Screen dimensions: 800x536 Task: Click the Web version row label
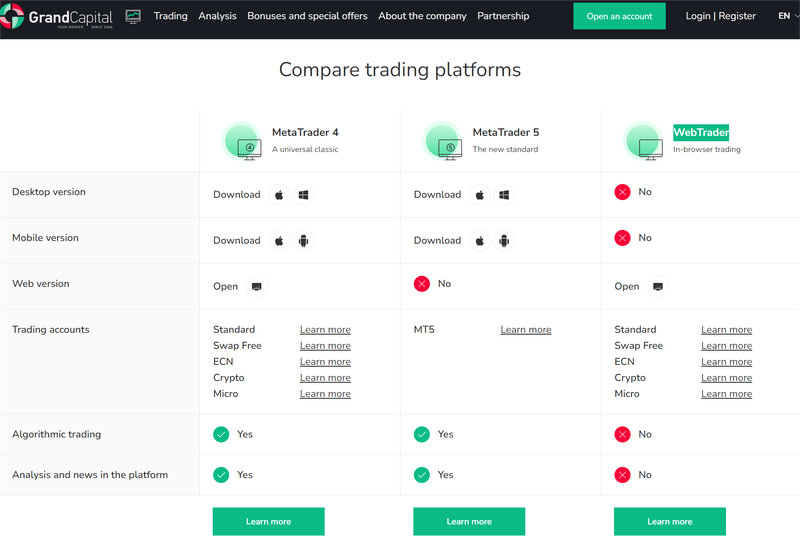pos(41,284)
